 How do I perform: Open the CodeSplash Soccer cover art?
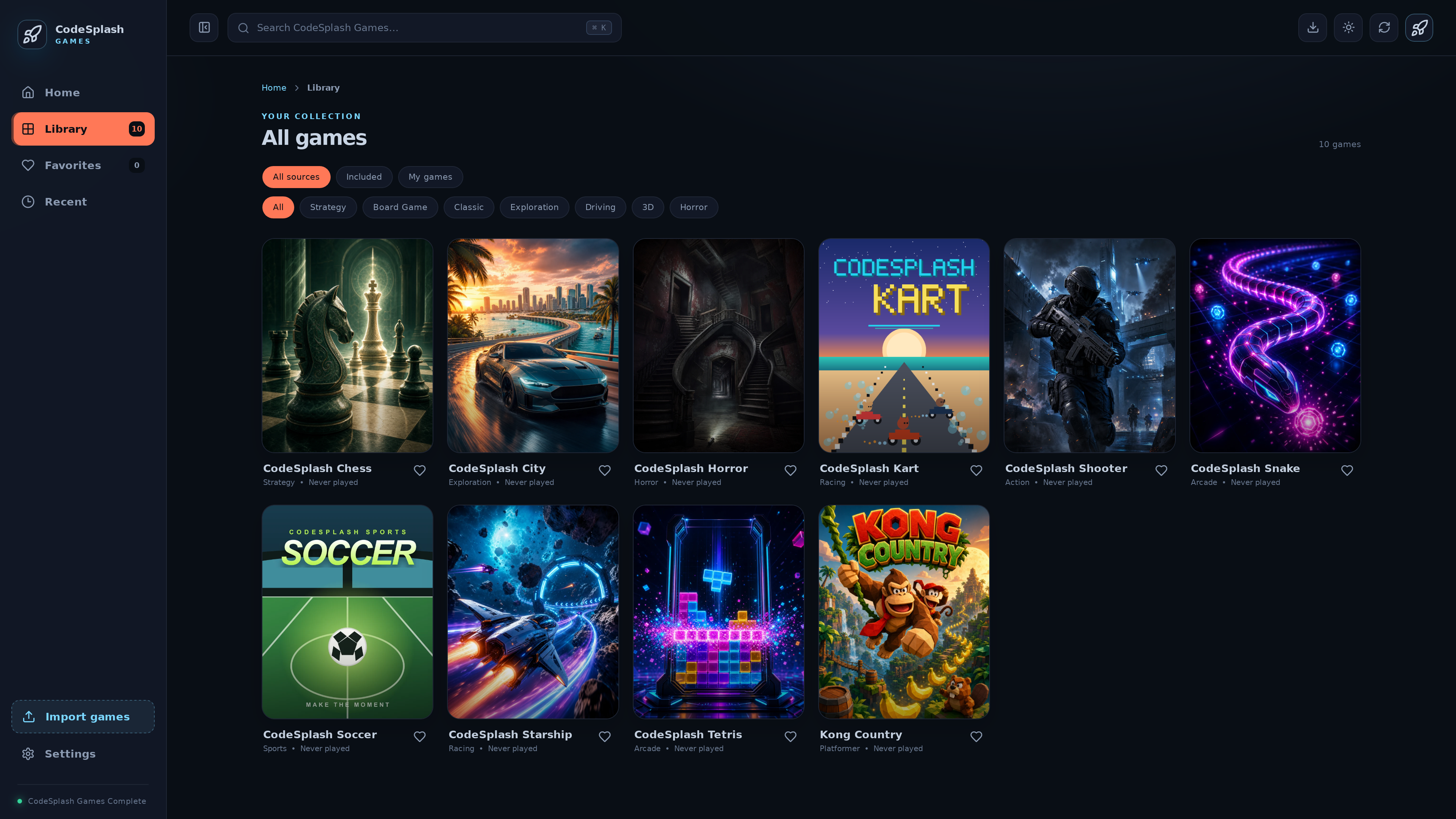[348, 612]
